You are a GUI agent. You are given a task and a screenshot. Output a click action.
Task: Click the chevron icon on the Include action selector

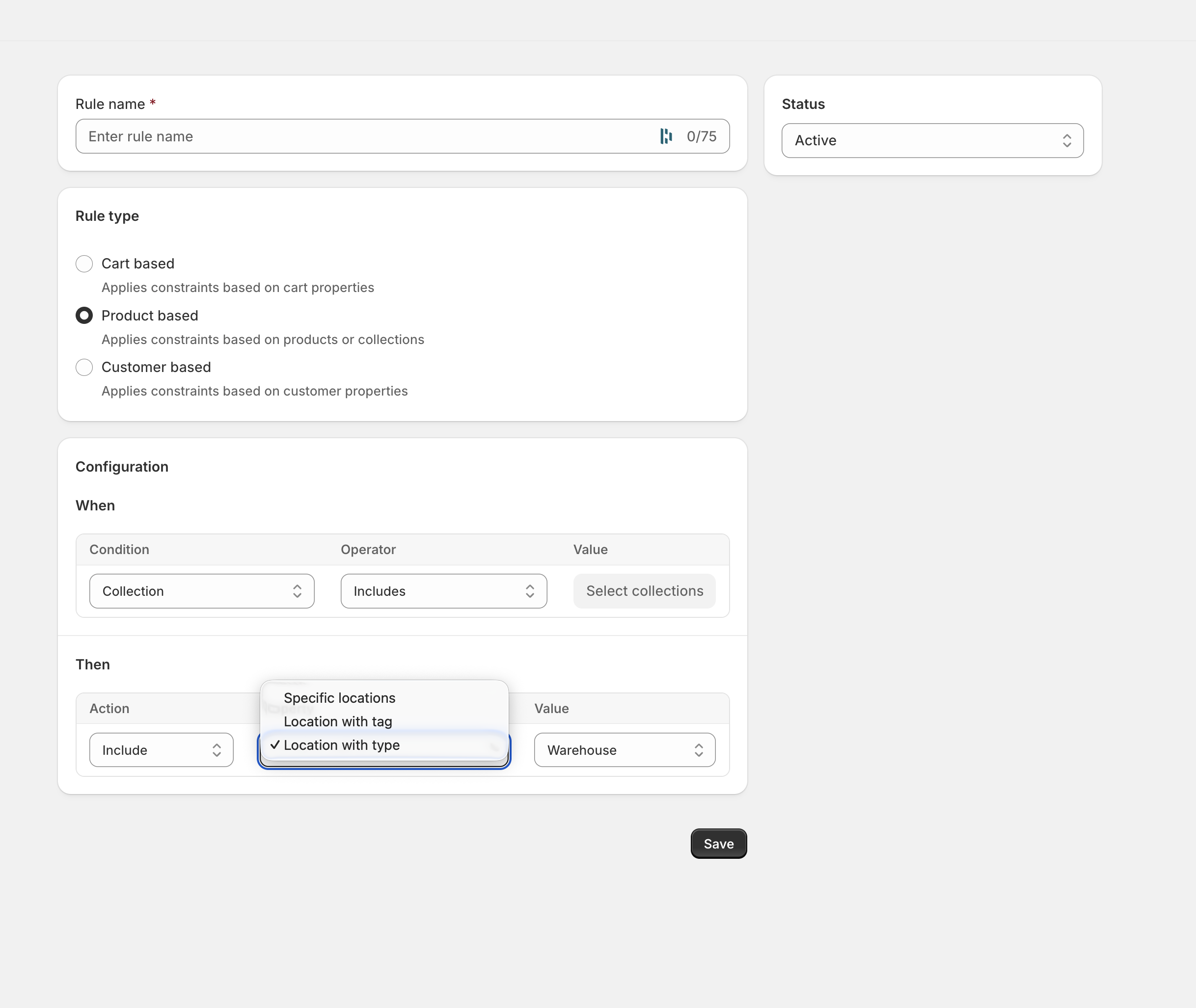(x=217, y=750)
